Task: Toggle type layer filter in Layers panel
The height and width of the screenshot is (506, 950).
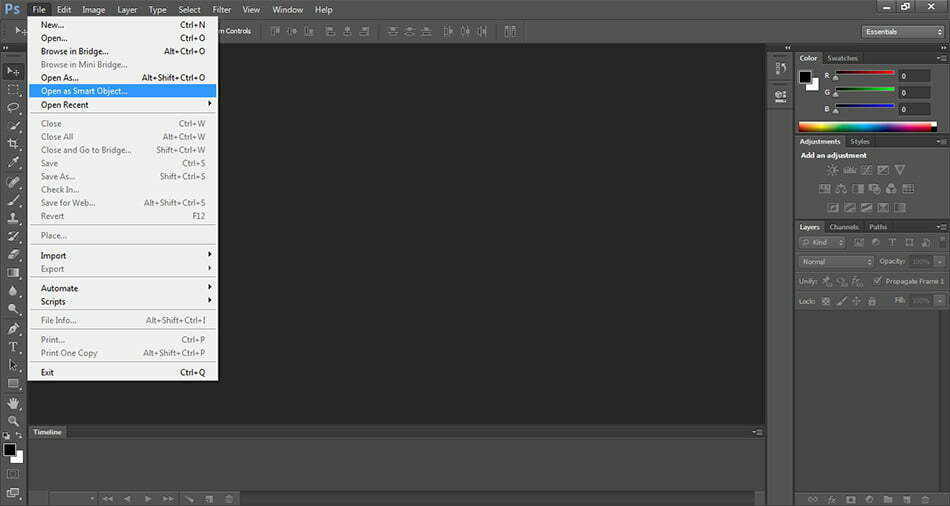Action: tap(892, 243)
